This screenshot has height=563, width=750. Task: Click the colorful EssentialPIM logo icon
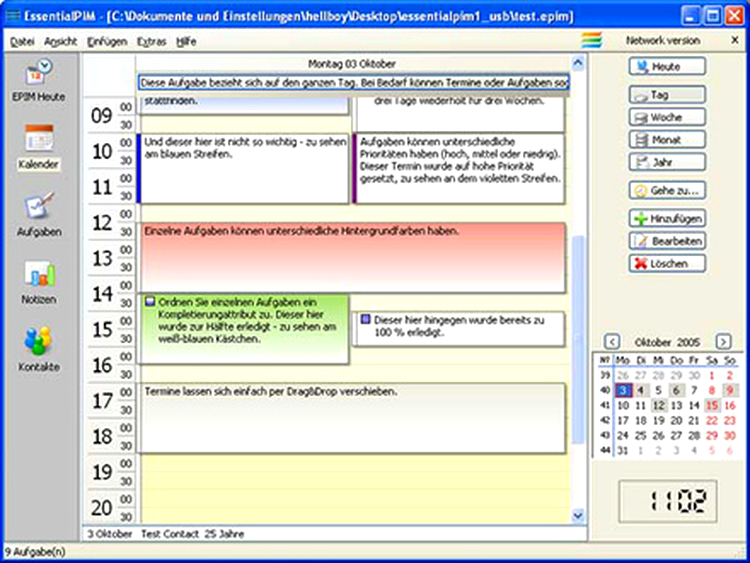(591, 40)
